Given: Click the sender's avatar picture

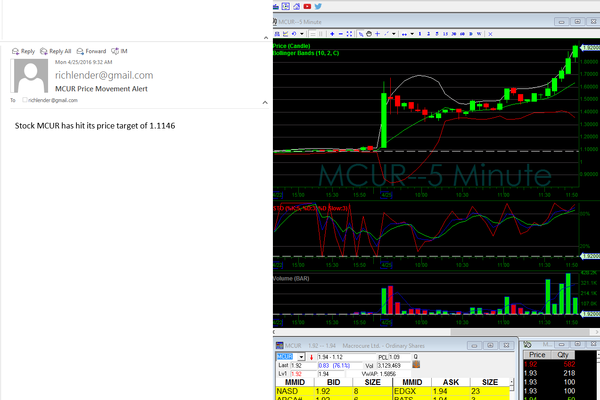Looking at the screenshot, I should tap(28, 77).
